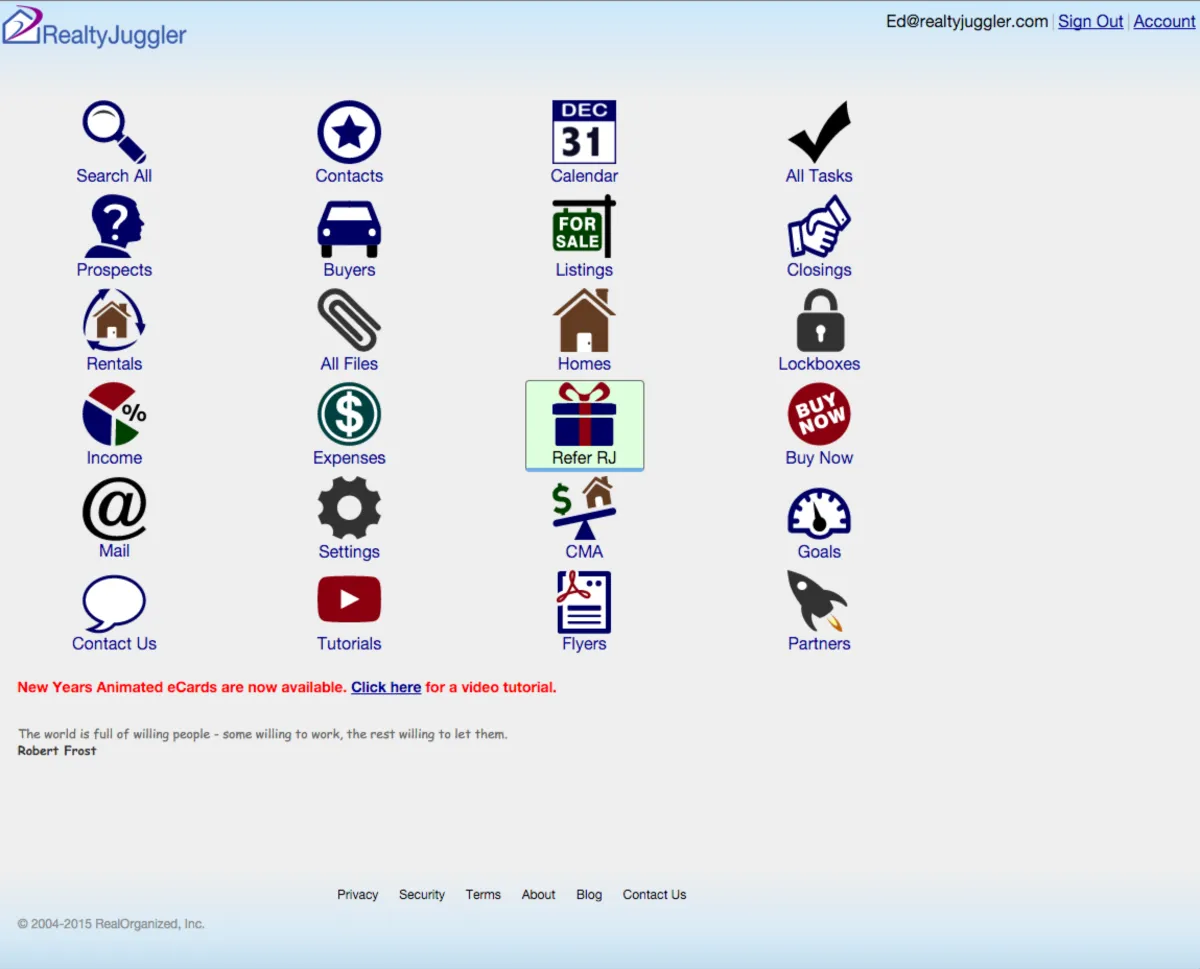
Task: Open the Search All magnifier icon
Action: (x=114, y=132)
